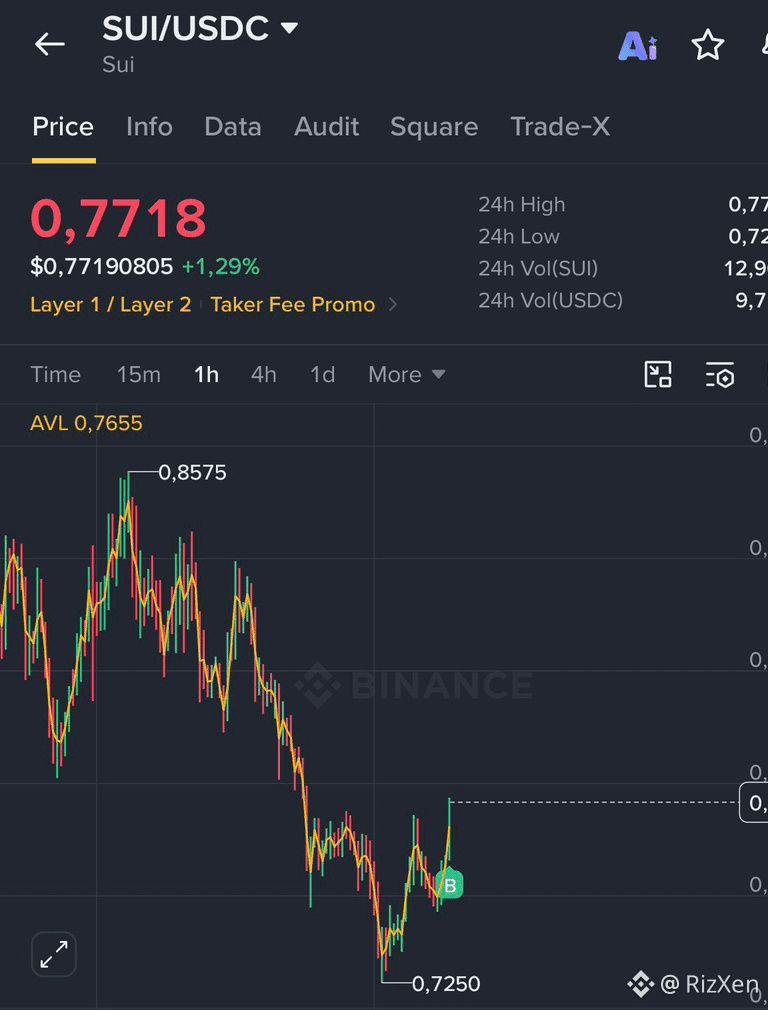Click the 0,7718 current price

119,219
